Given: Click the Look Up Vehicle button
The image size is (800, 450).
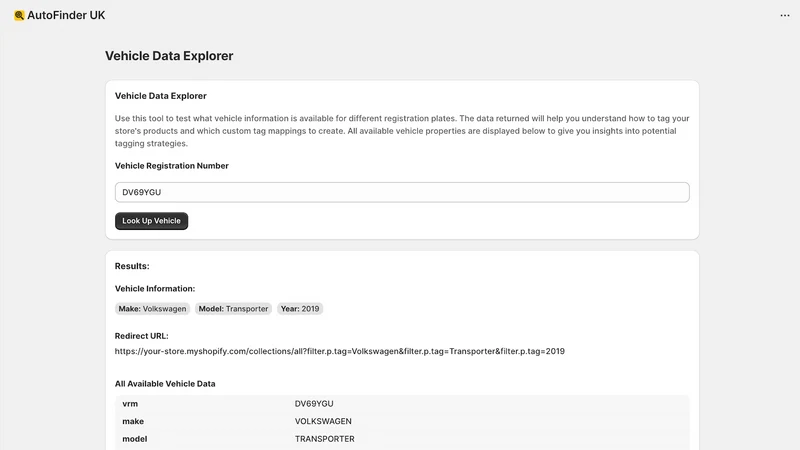Looking at the screenshot, I should tap(152, 221).
